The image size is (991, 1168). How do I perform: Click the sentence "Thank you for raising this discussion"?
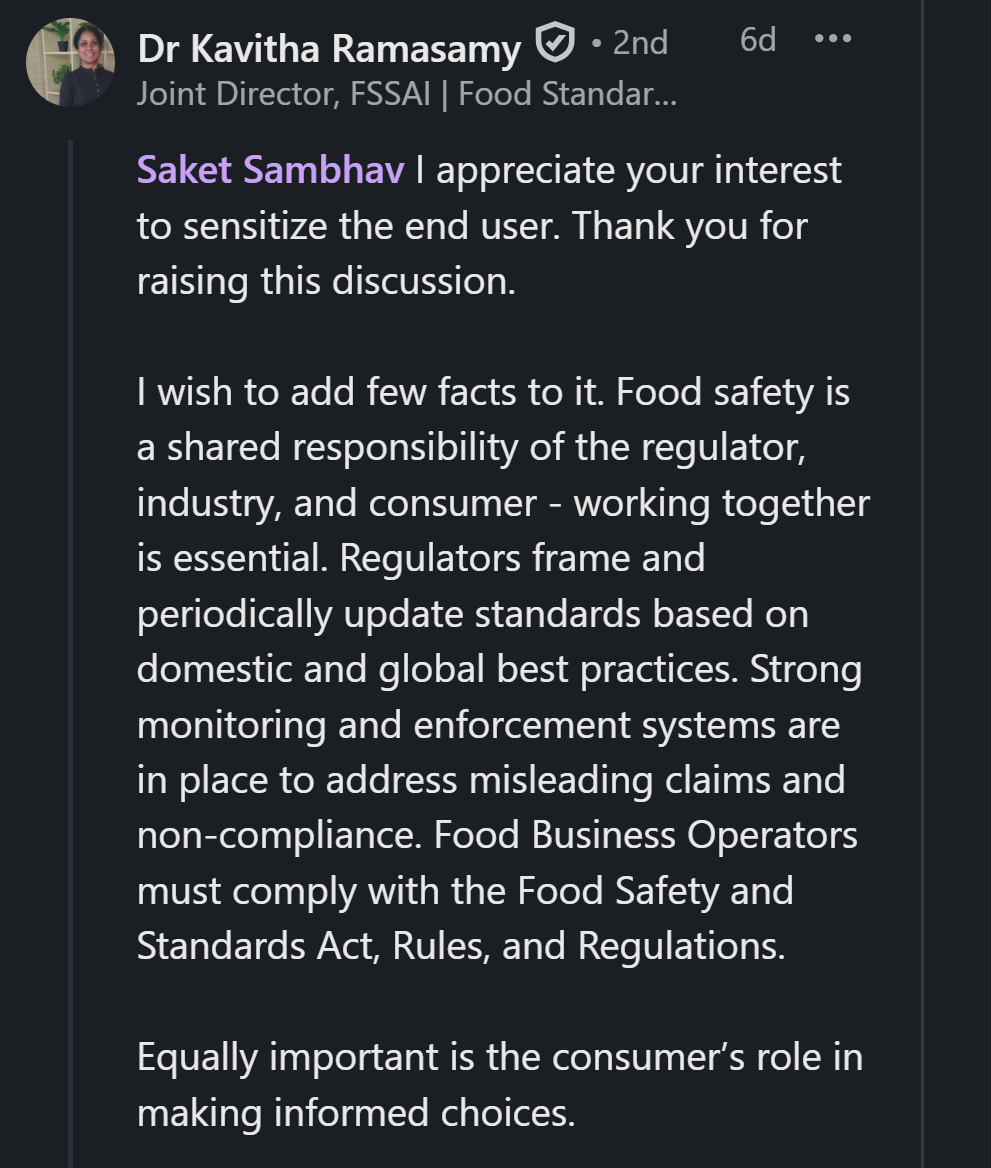pos(470,253)
